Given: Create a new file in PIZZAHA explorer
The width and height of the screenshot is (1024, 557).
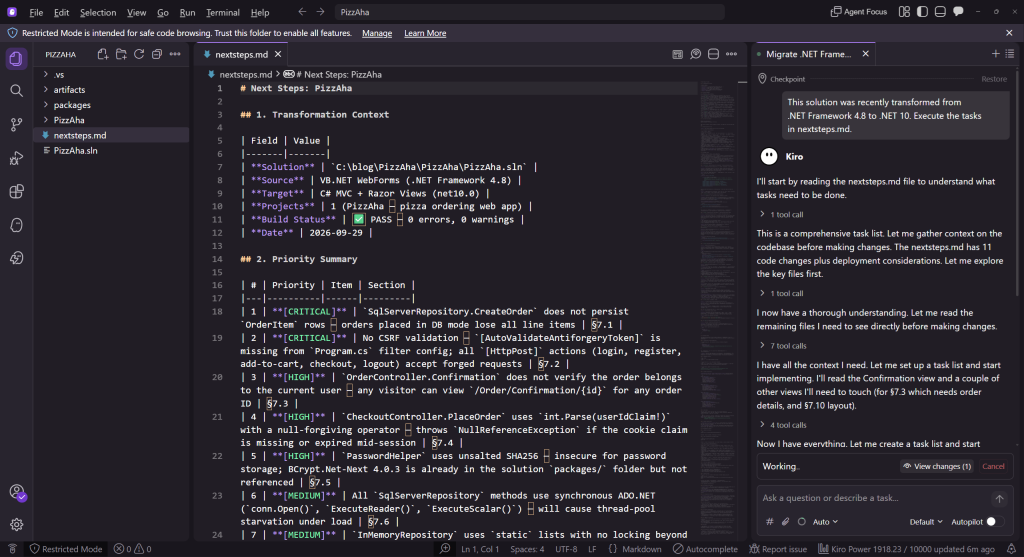Looking at the screenshot, I should click(103, 54).
